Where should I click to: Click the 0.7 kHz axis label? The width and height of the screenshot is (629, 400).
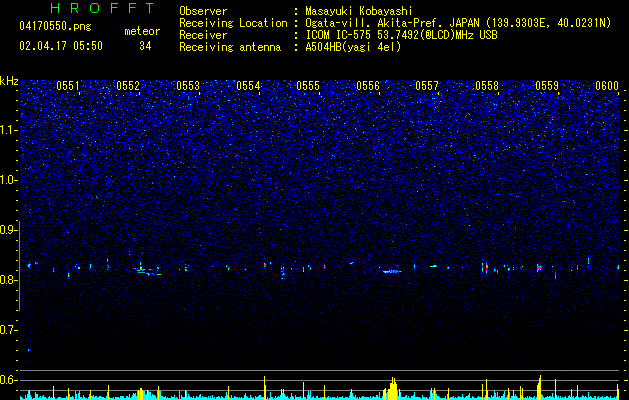[x=9, y=330]
